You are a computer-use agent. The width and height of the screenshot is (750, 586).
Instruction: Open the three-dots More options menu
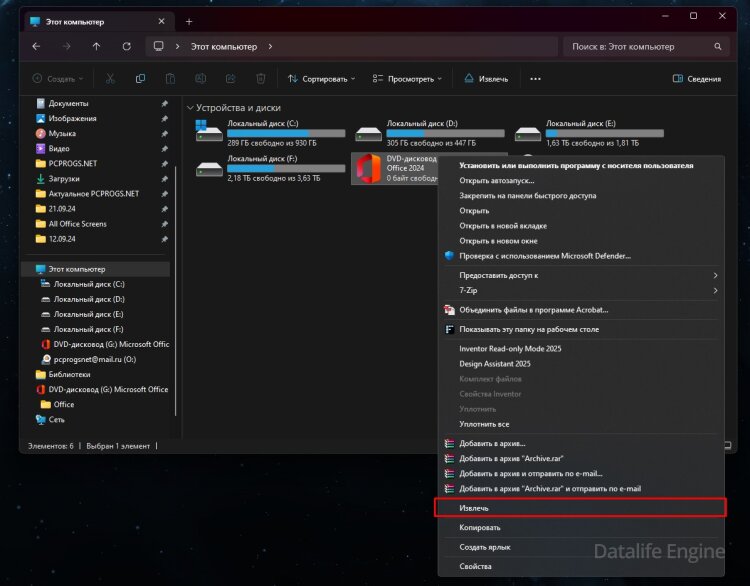[535, 78]
